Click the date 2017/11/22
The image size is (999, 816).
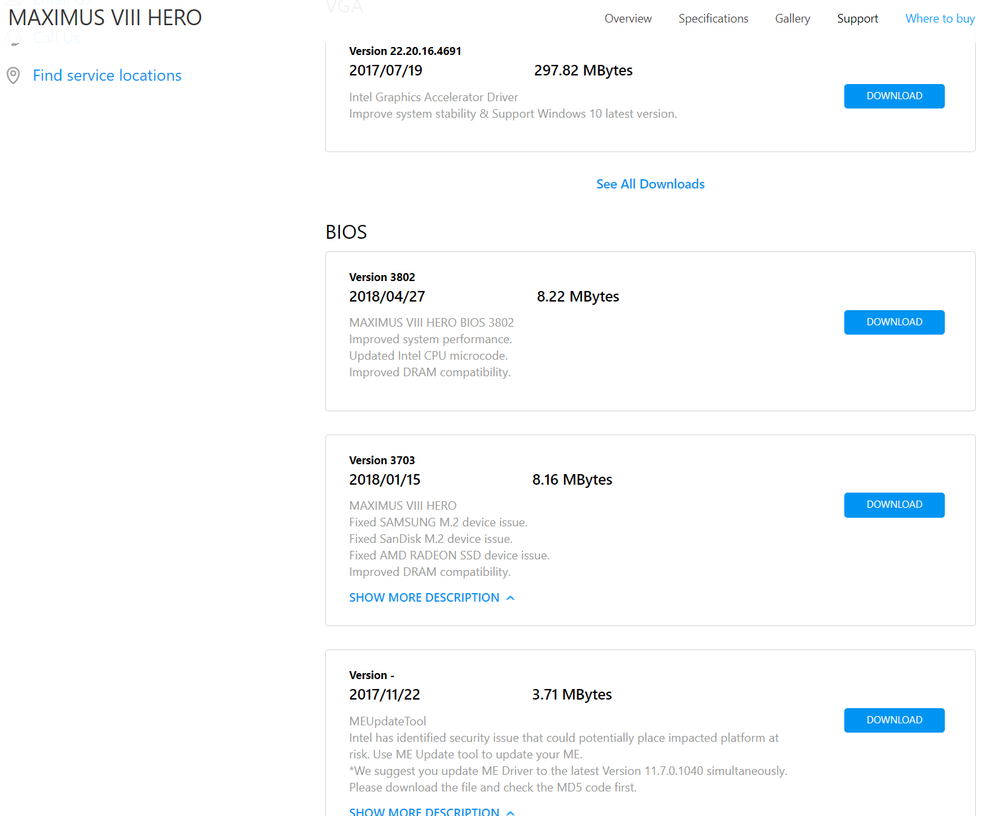(x=384, y=695)
